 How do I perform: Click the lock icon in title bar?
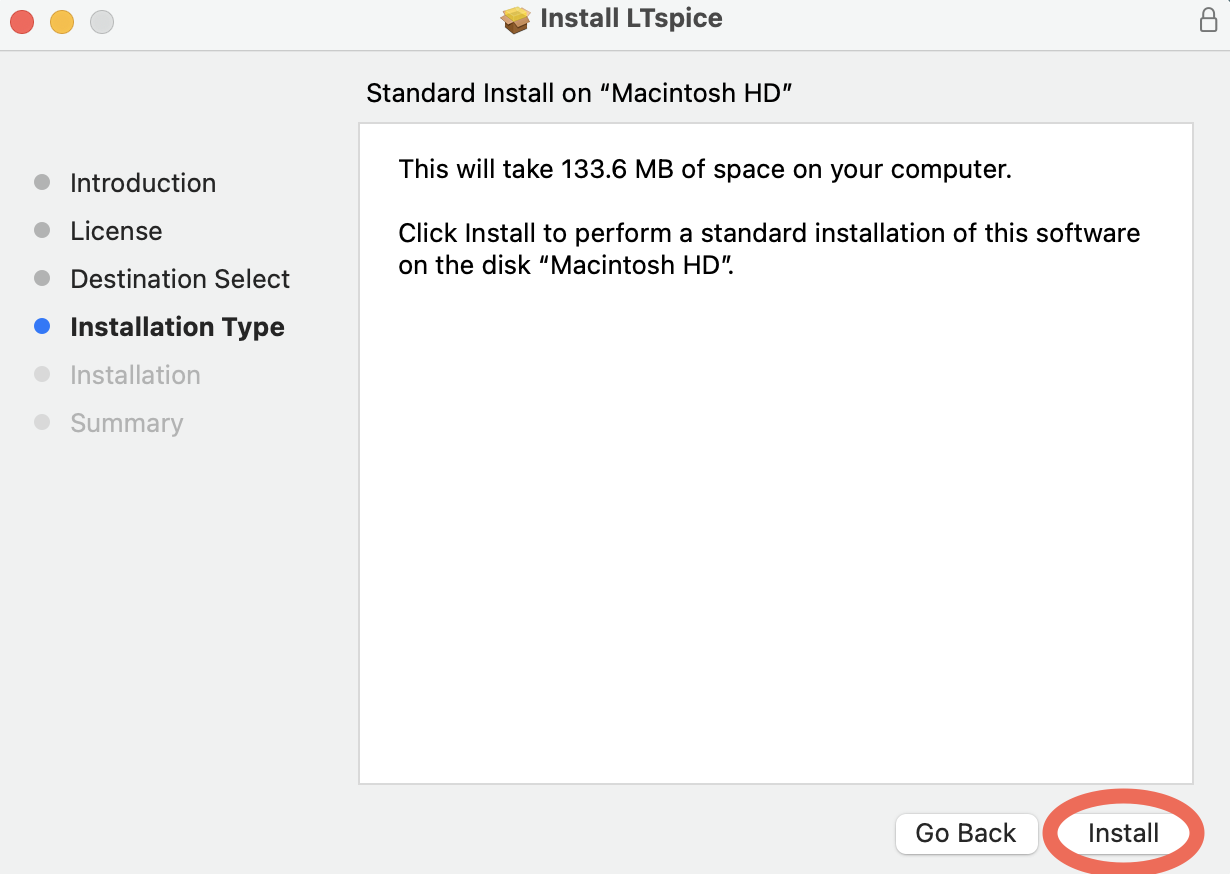(x=1208, y=21)
